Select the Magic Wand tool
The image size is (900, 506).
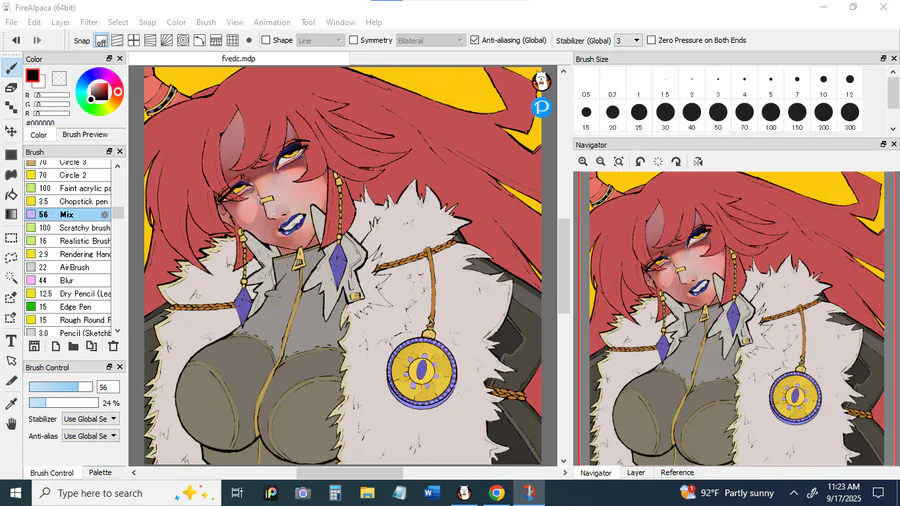pos(11,277)
